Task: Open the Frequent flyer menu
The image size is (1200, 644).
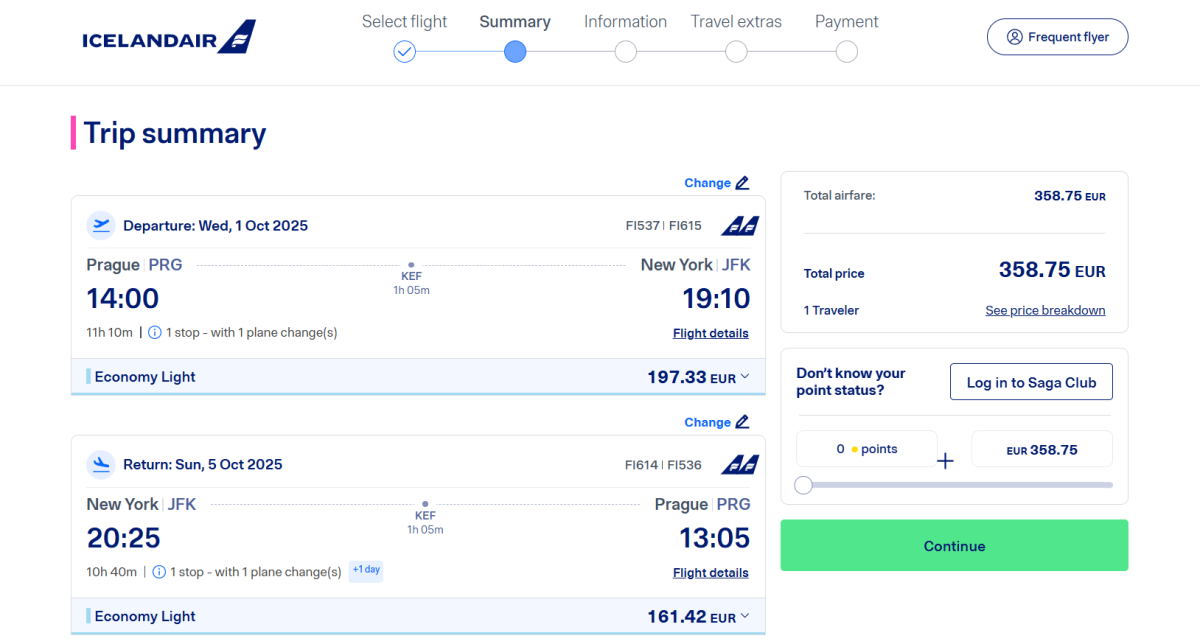Action: click(1057, 37)
